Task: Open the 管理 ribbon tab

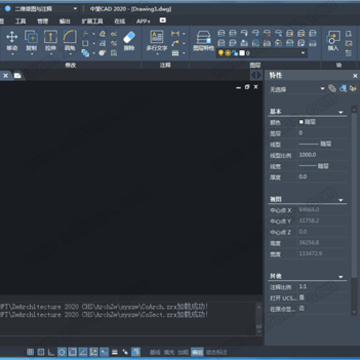Action: (43, 21)
